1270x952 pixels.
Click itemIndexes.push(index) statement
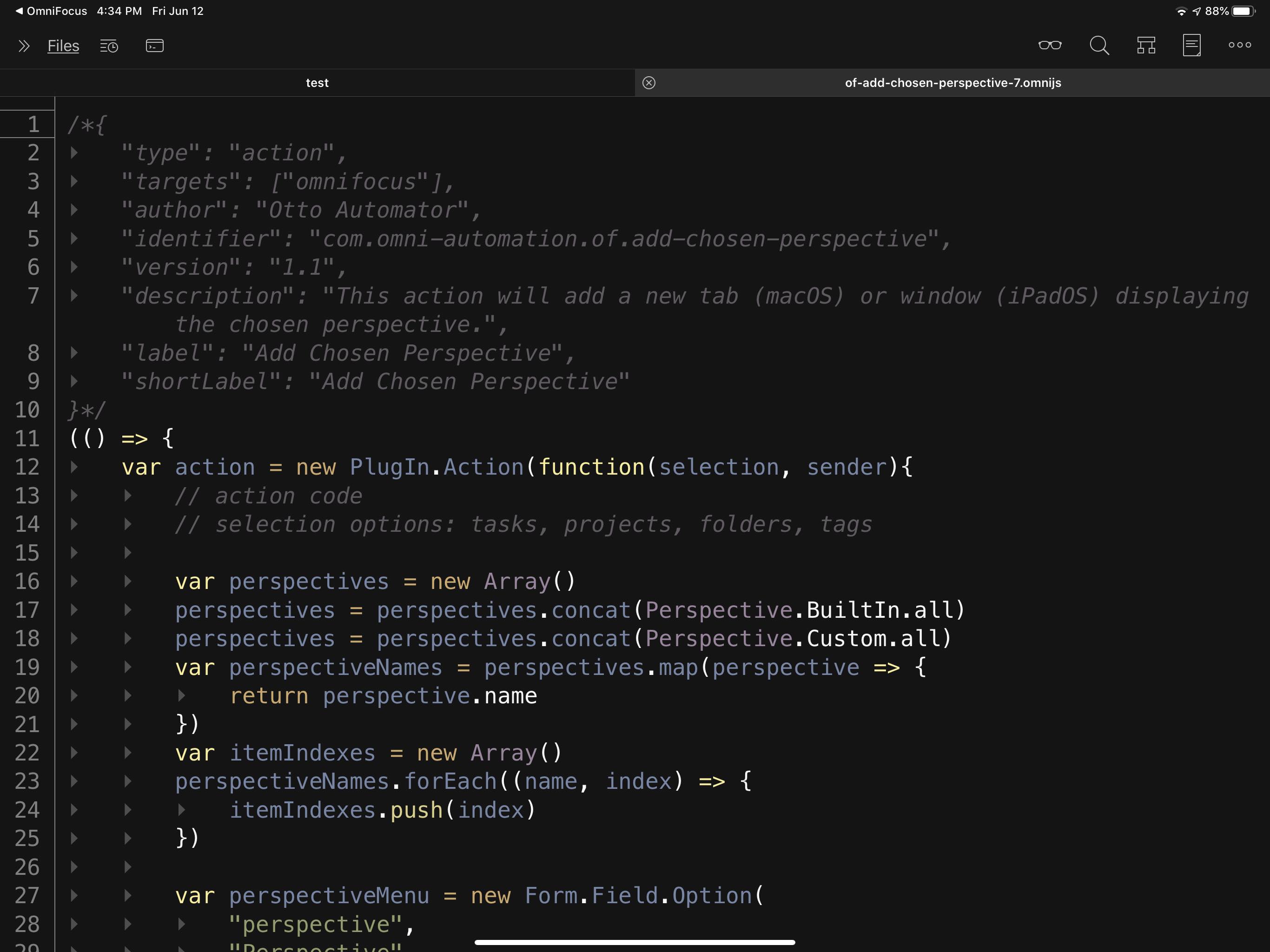383,810
